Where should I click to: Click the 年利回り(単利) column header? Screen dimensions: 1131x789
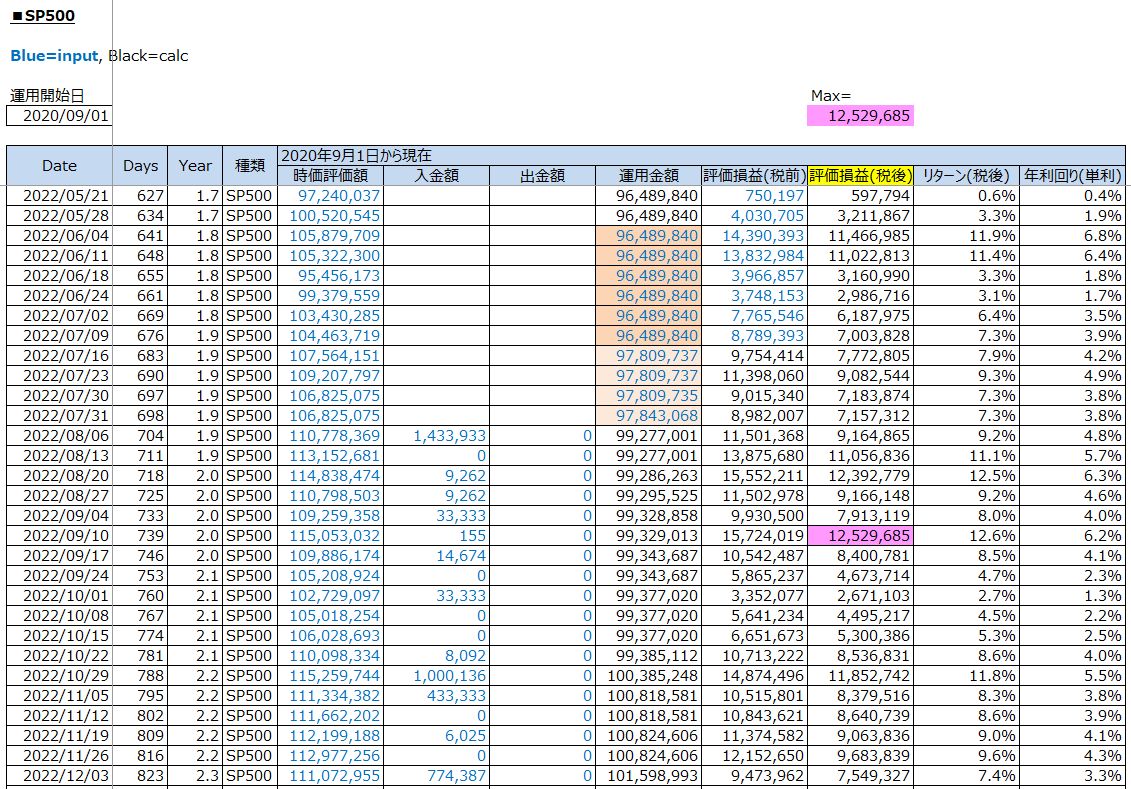(x=1073, y=176)
